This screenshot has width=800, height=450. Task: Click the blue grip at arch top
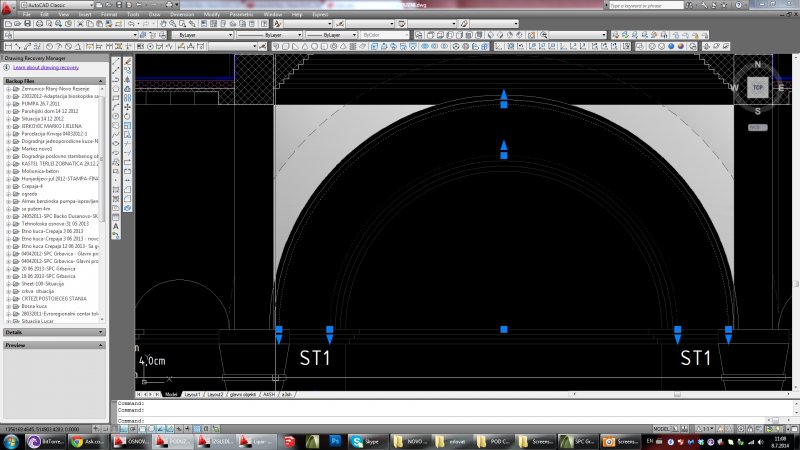(504, 102)
